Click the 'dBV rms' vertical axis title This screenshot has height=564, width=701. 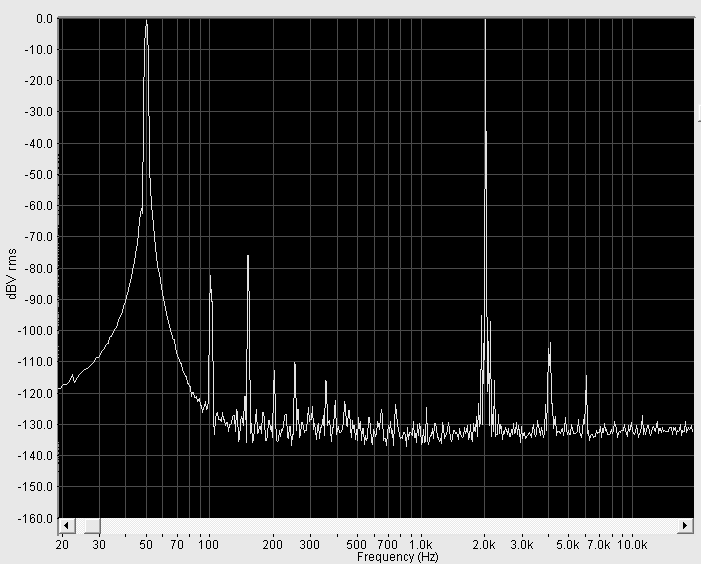click(12, 274)
